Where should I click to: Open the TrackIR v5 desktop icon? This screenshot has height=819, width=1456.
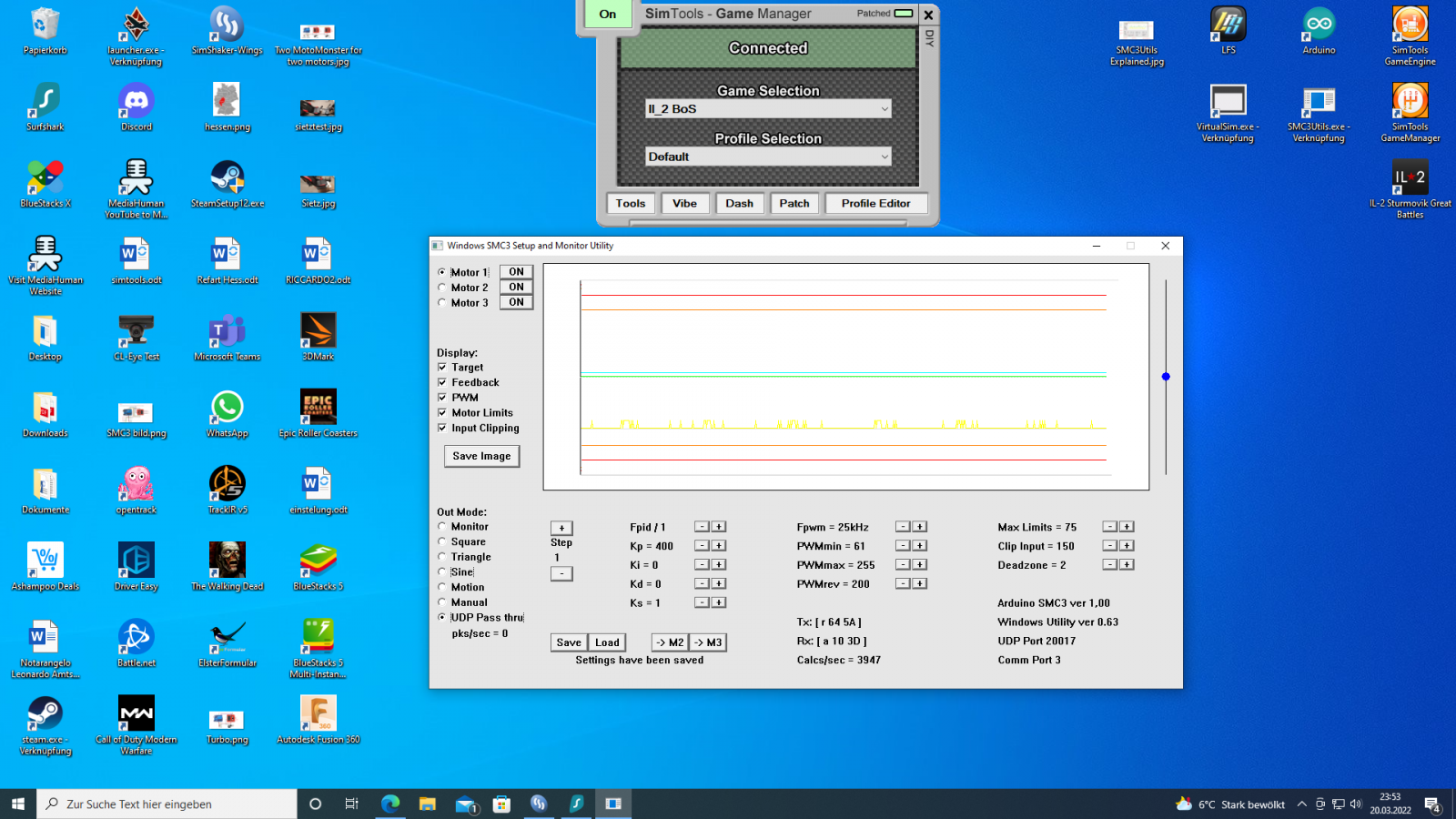227,490
